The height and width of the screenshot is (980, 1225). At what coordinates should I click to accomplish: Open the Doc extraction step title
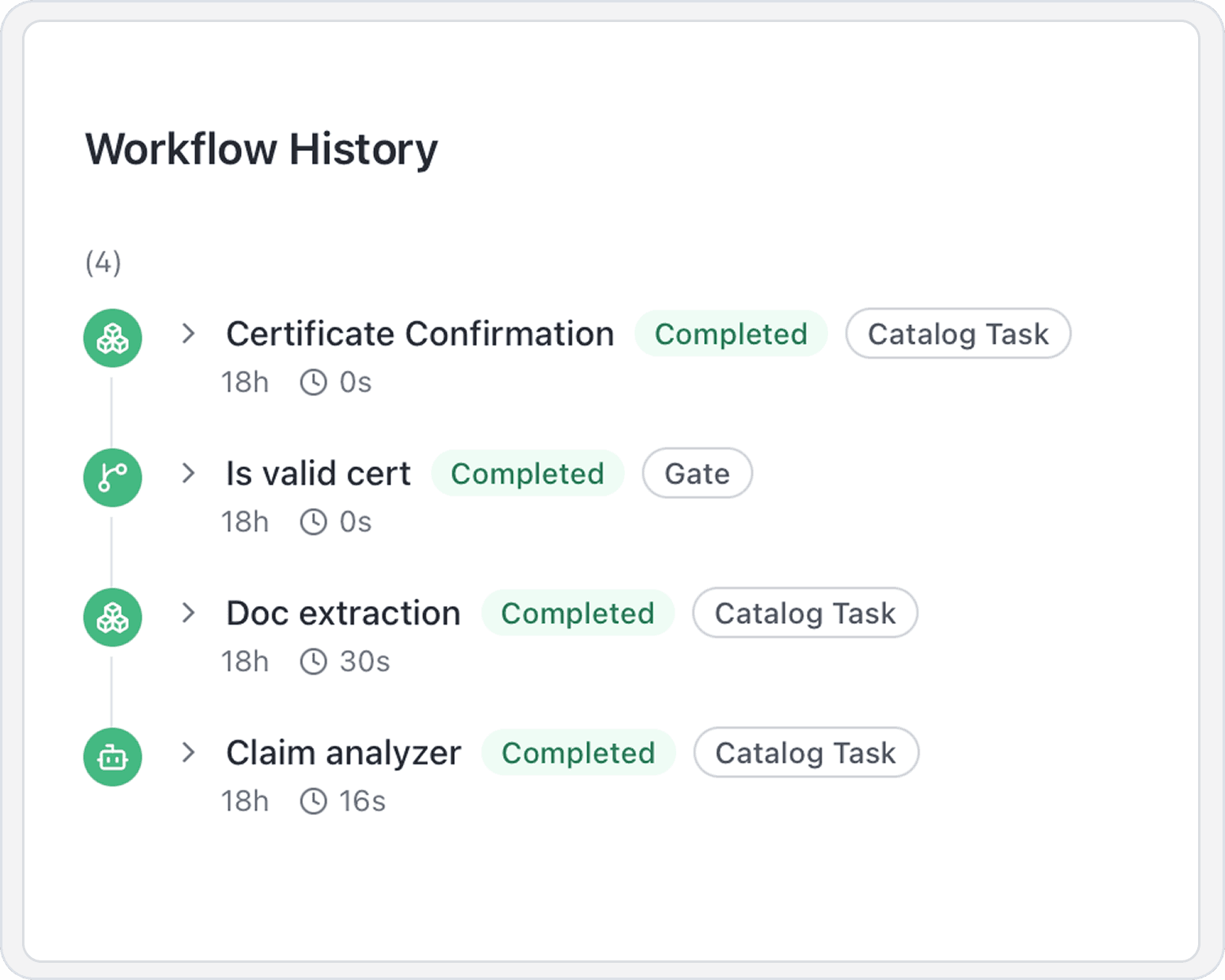[343, 612]
